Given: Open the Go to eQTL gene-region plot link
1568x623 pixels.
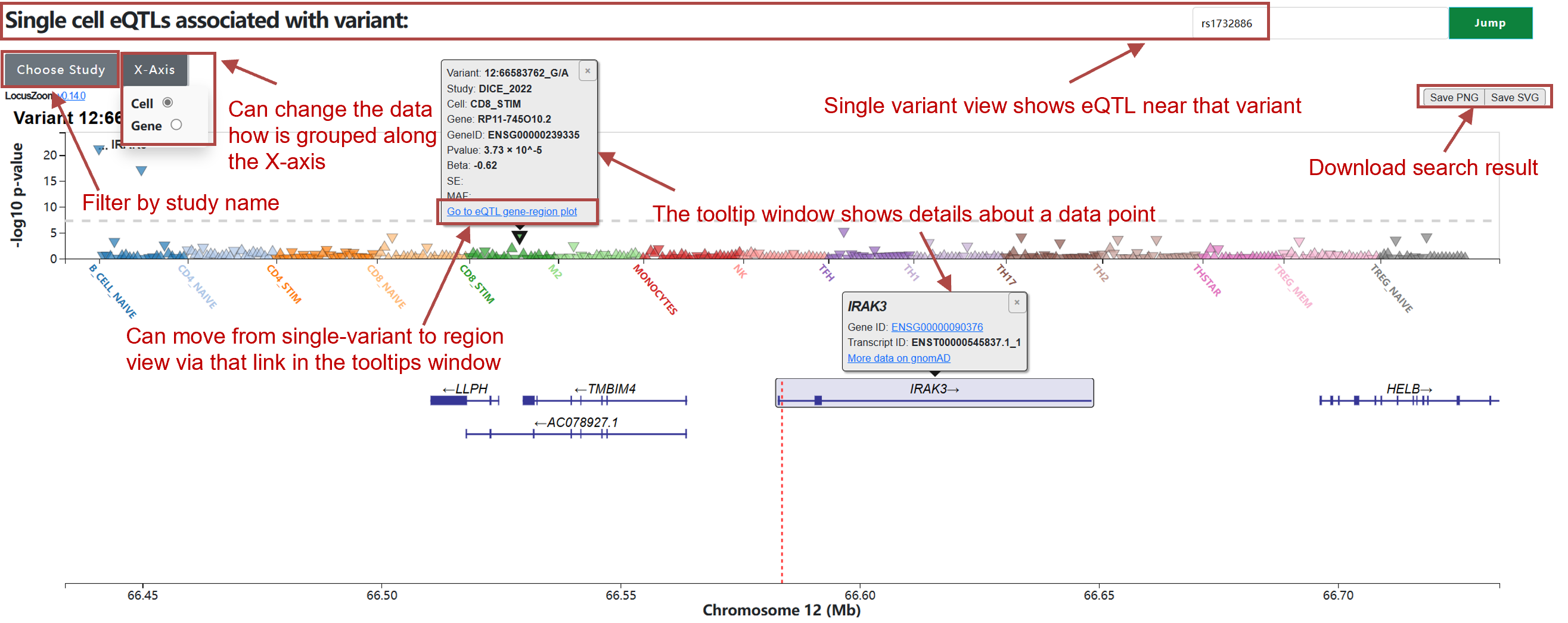Looking at the screenshot, I should (x=511, y=211).
